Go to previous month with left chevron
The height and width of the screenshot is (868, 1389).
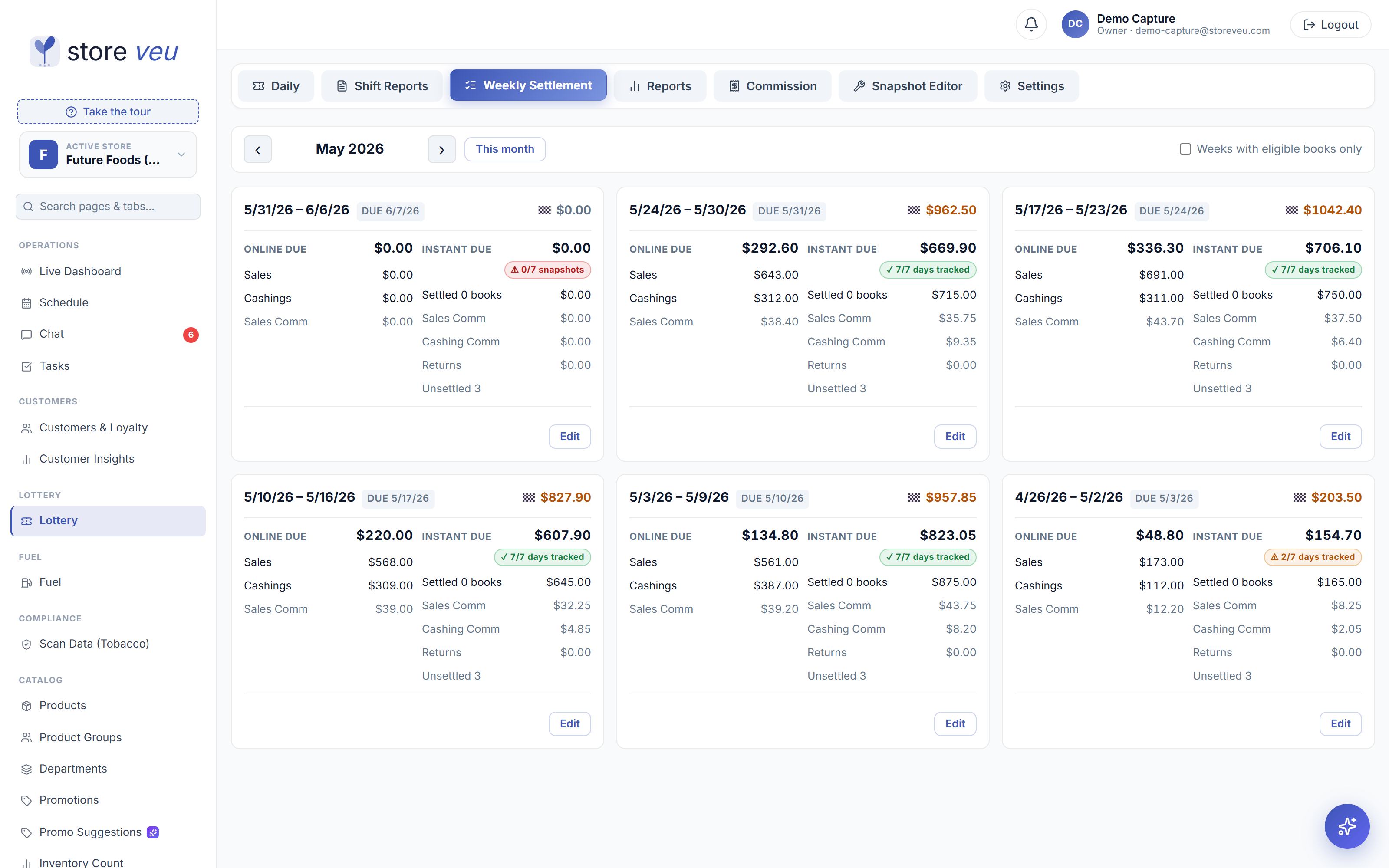258,149
